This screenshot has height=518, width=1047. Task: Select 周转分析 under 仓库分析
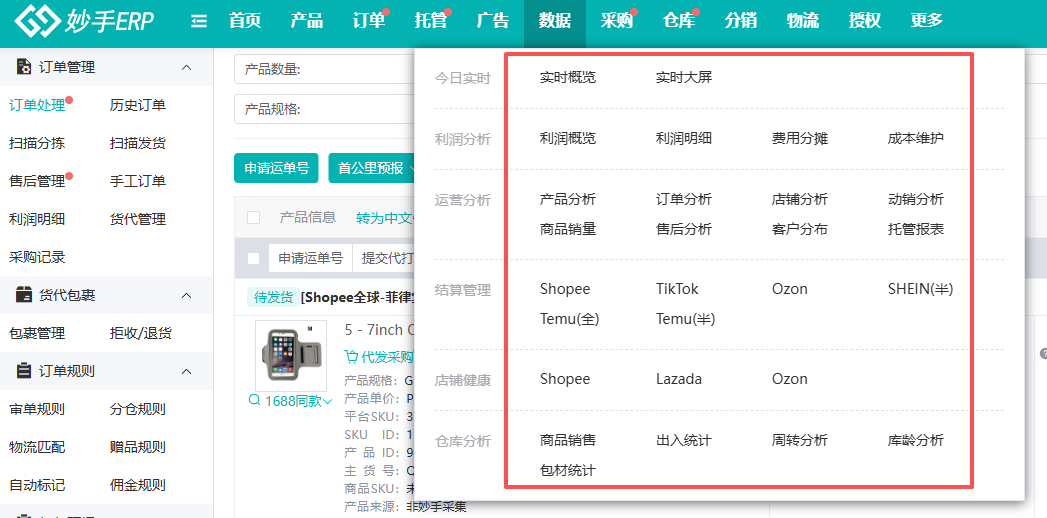[800, 441]
